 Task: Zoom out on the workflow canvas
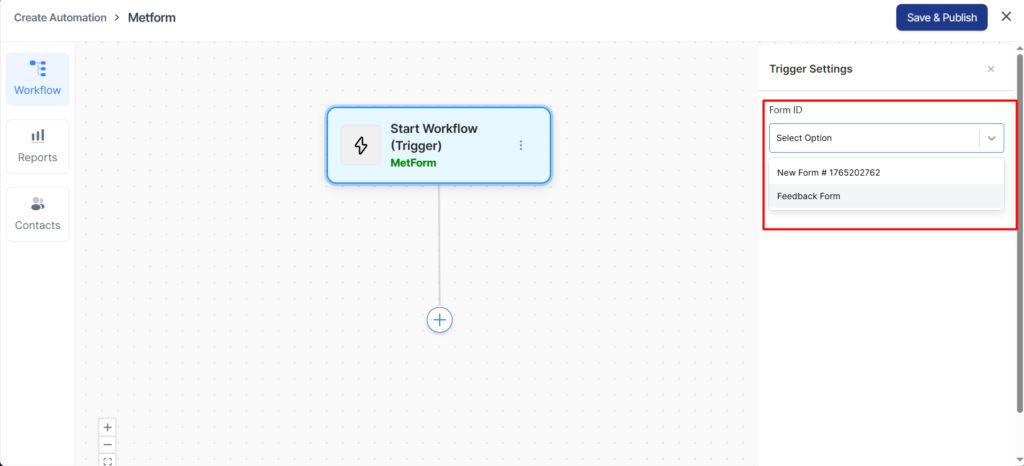tap(108, 444)
